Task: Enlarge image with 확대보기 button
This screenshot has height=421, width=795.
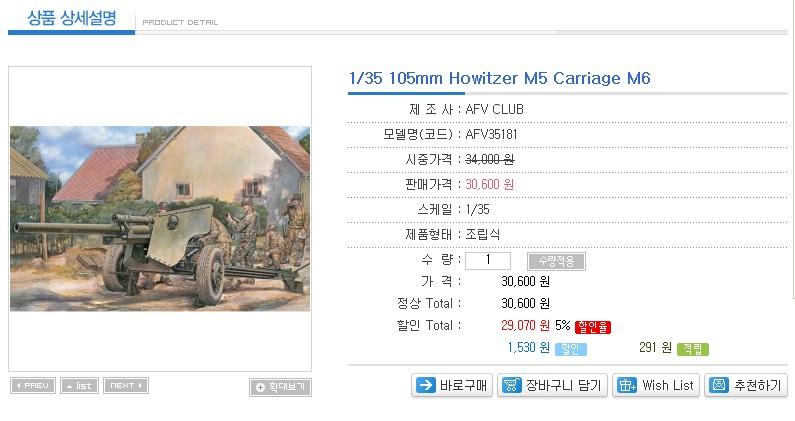Action: click(x=280, y=388)
